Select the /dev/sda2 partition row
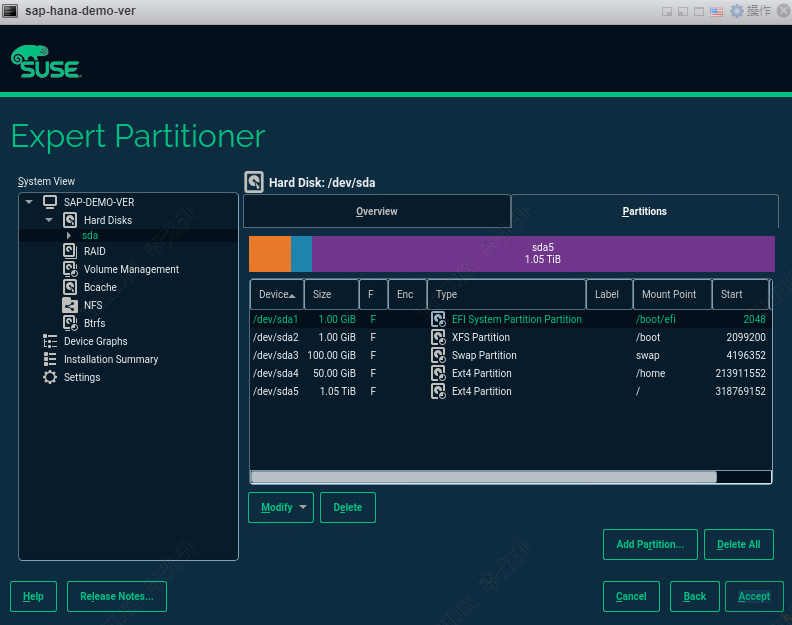 [510, 337]
